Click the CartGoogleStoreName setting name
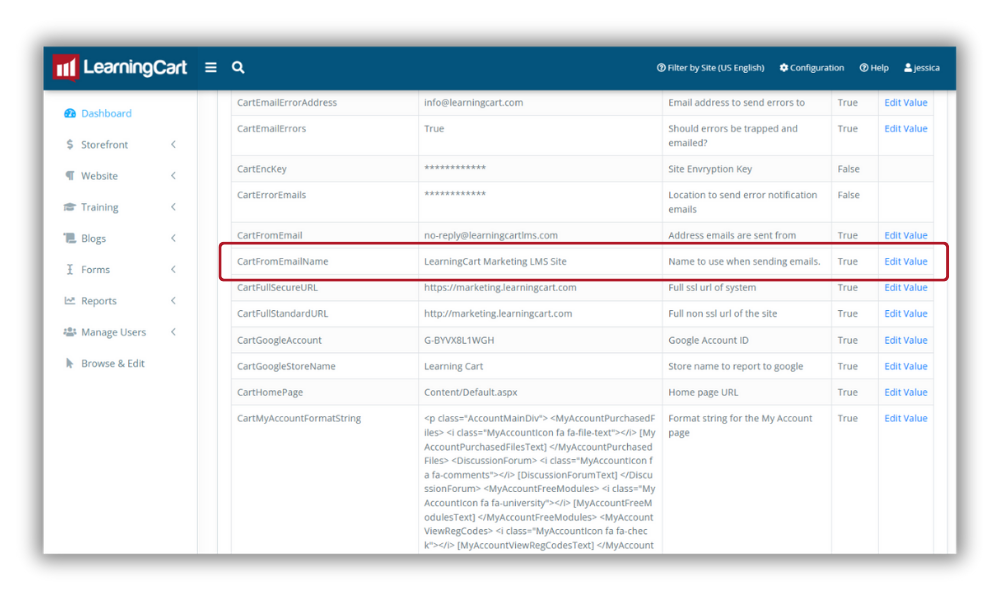Viewport: 1000px width, 600px height. pyautogui.click(x=286, y=366)
